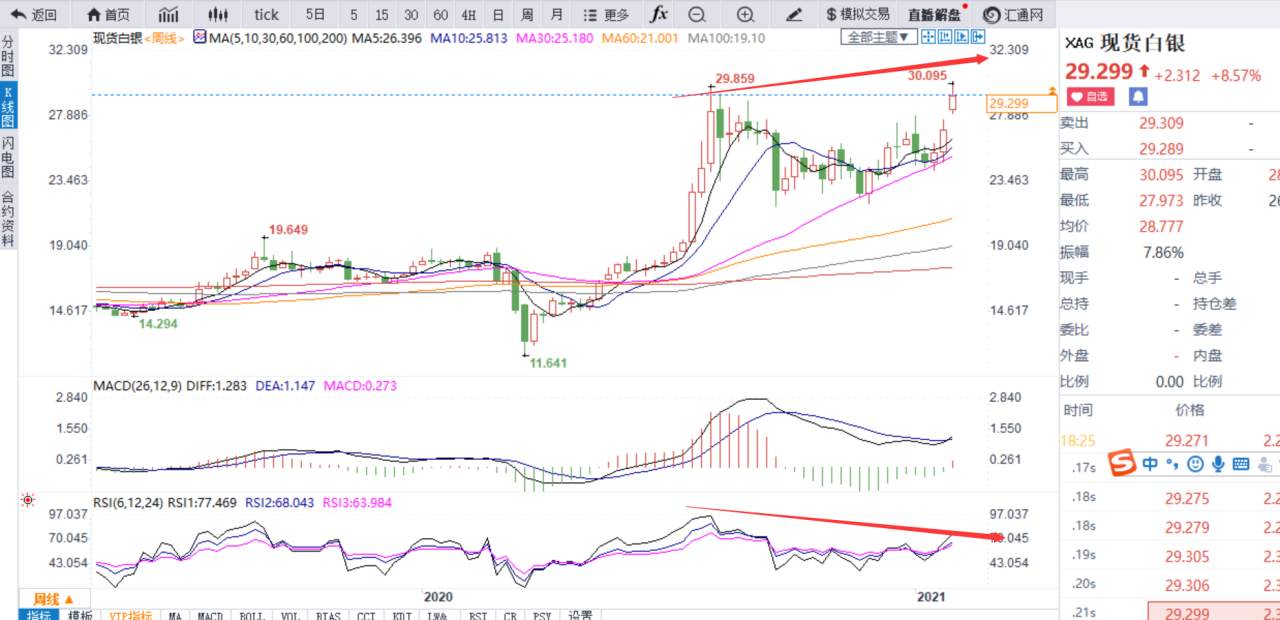Open 模拟交易 simulated trading
The height and width of the screenshot is (620, 1280).
857,14
